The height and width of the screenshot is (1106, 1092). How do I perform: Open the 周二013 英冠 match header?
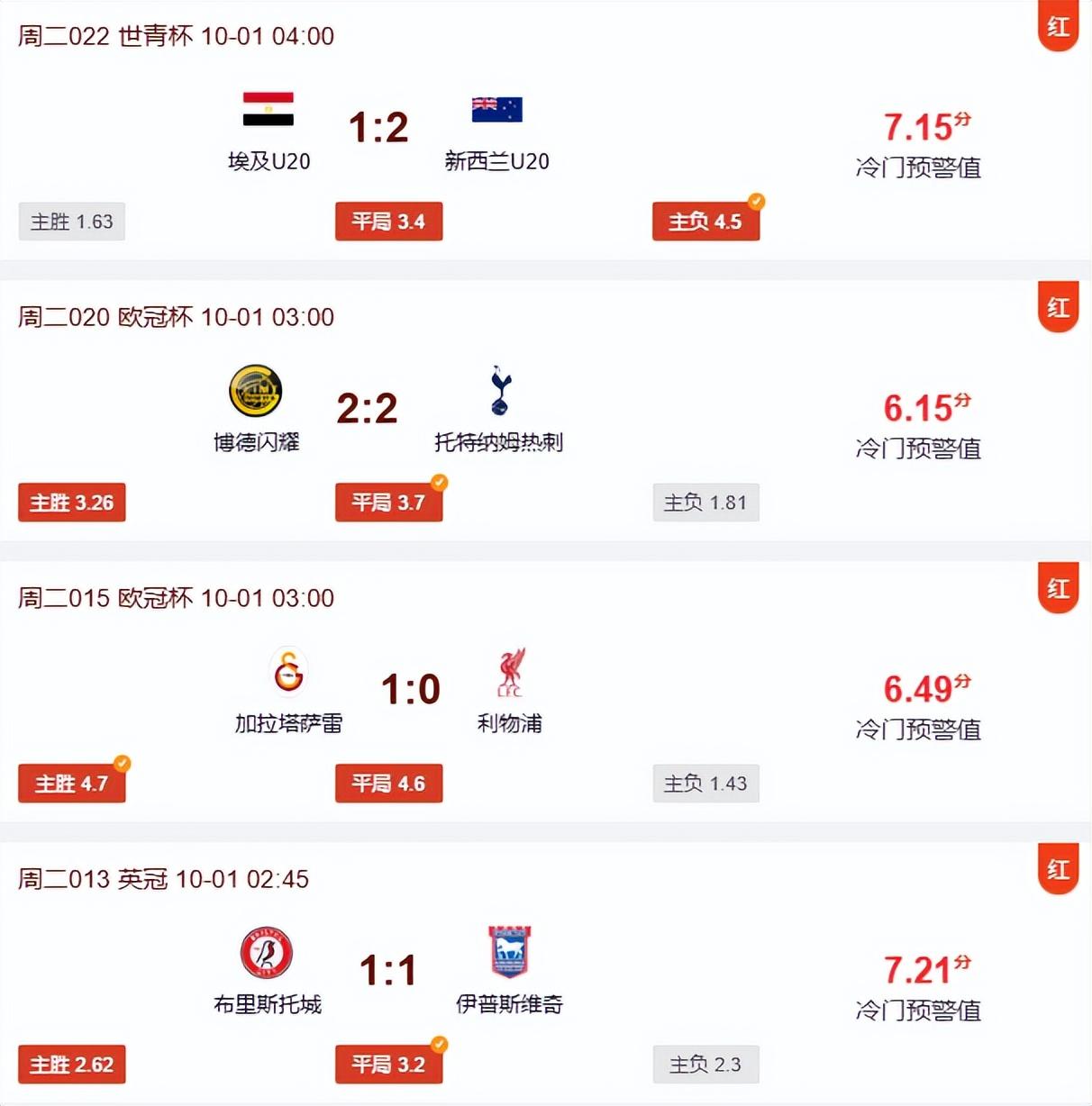[163, 879]
